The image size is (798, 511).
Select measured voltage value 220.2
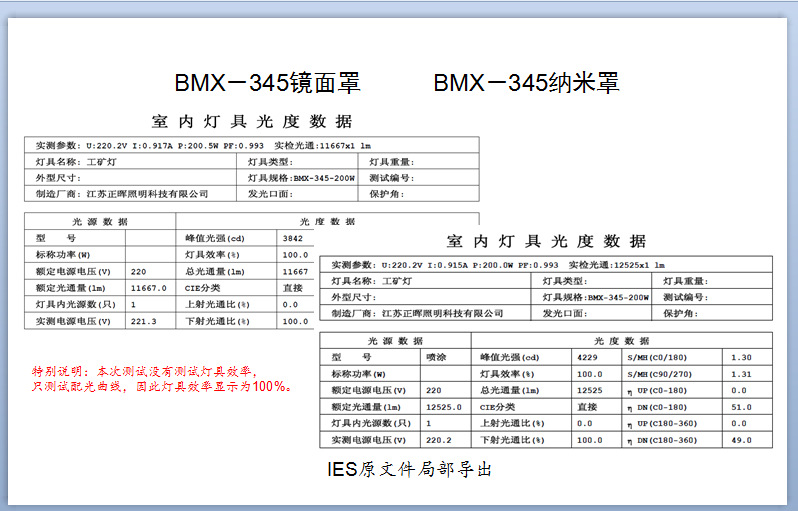click(438, 440)
